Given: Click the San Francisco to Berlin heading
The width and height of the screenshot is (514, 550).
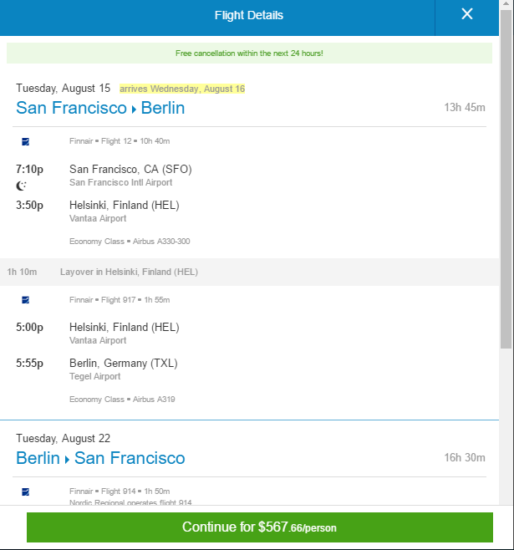Looking at the screenshot, I should [100, 108].
